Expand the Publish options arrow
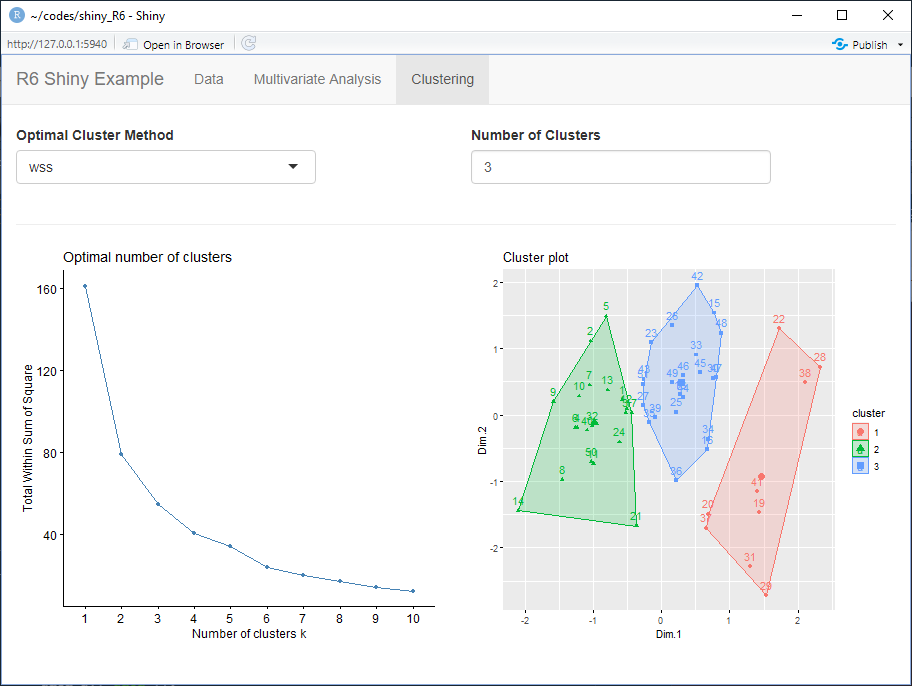This screenshot has height=686, width=912. 900,45
